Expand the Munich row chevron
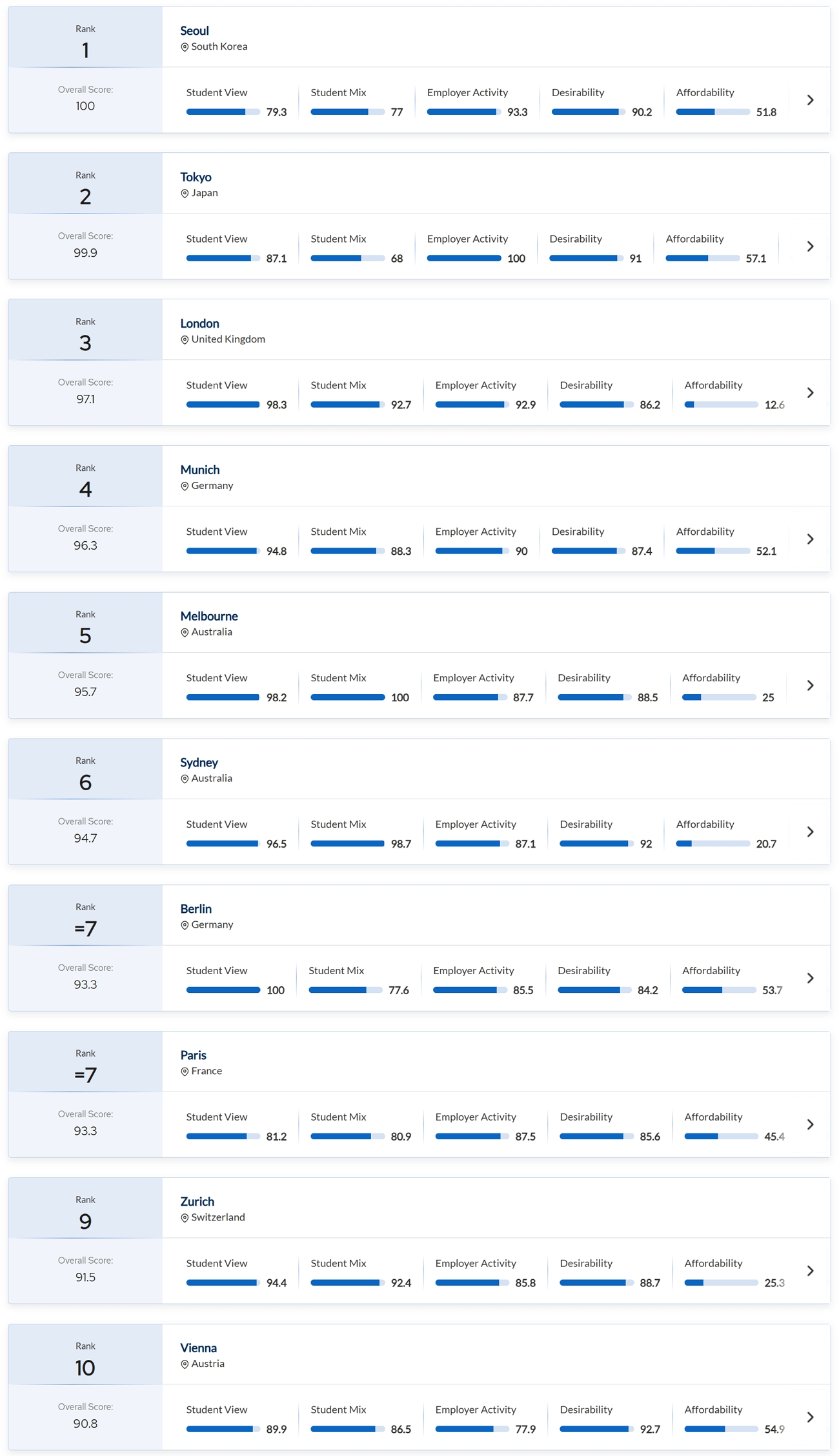This screenshot has height=1456, width=839. click(x=810, y=539)
